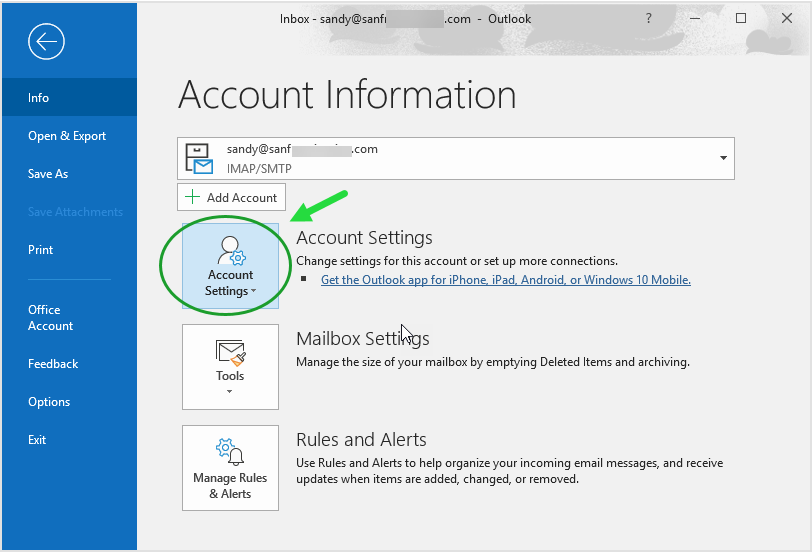Go to Office Account page
Screen dimensions: 812x554
click(50, 318)
